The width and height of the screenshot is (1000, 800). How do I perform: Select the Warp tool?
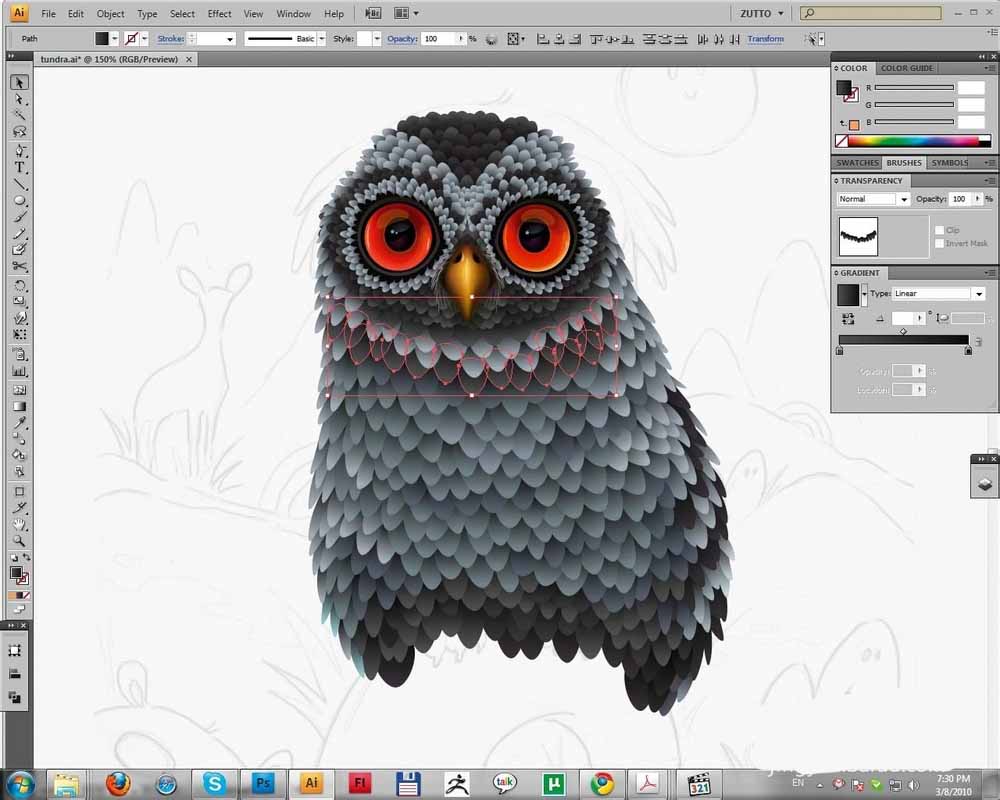click(x=19, y=318)
